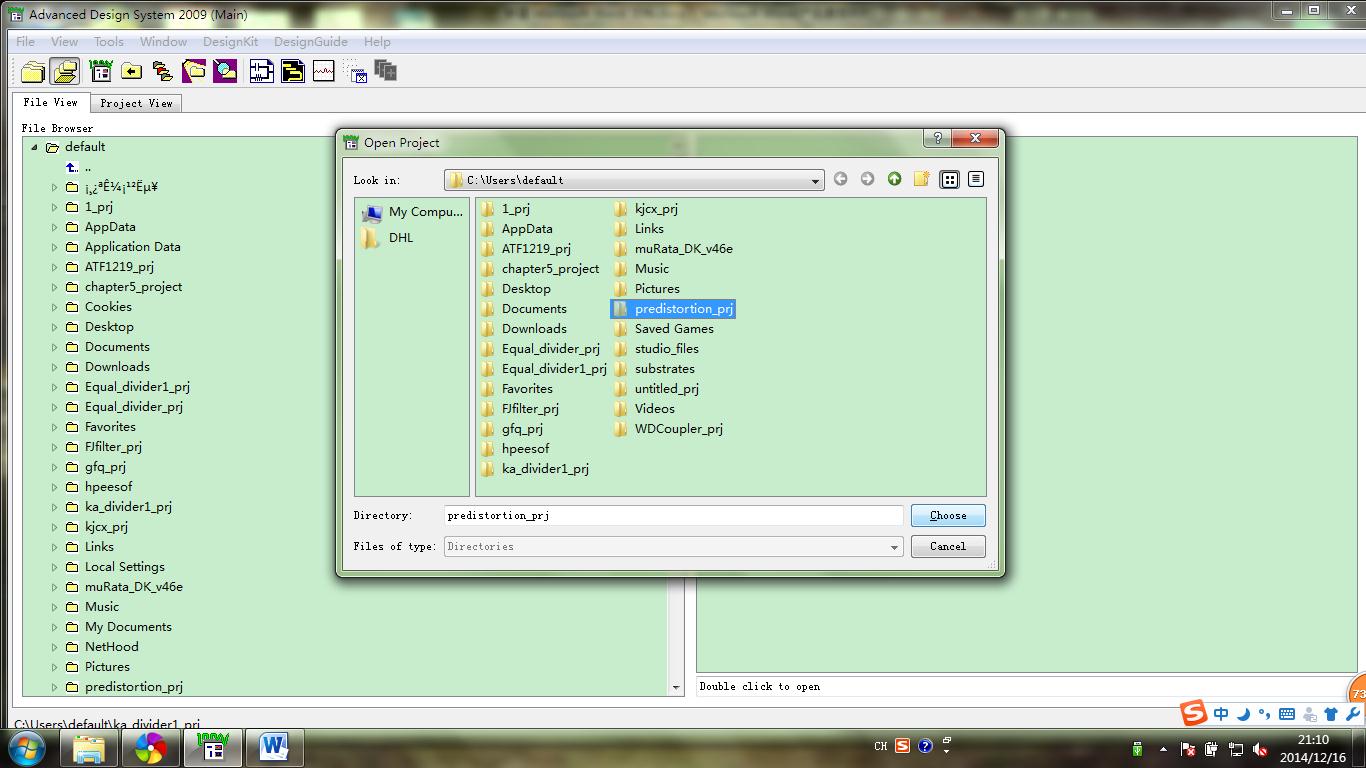Select kjcx_prj in the File Browser tree

tap(106, 527)
